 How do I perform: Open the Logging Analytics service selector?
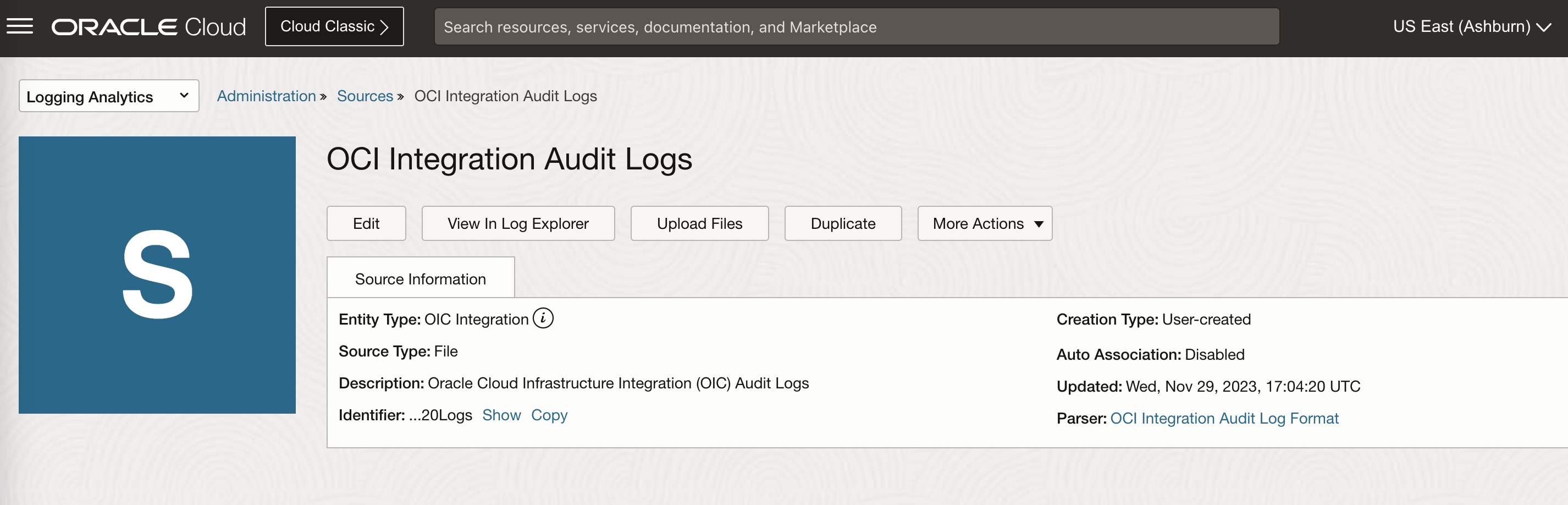[108, 96]
